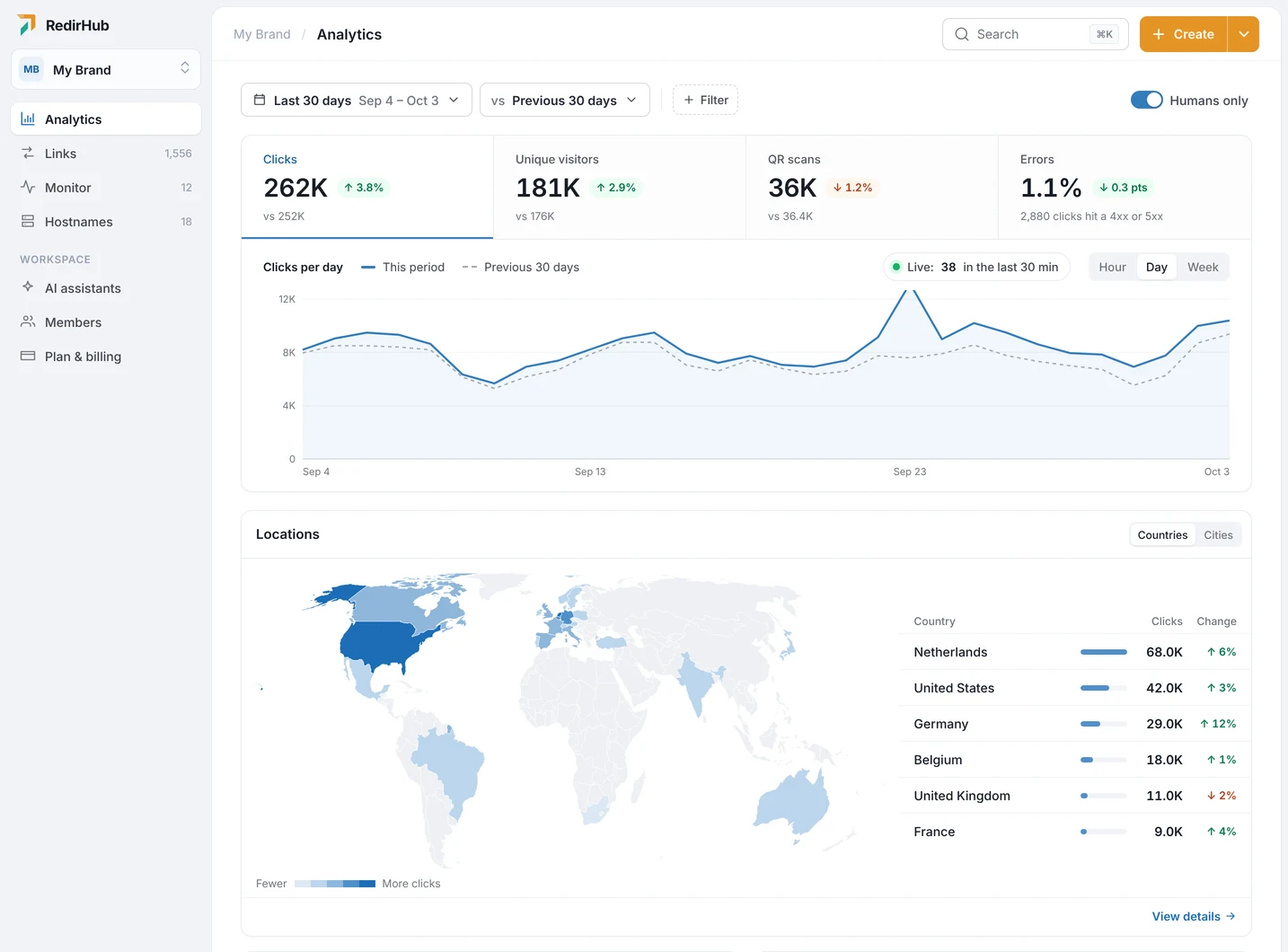The width and height of the screenshot is (1288, 952).
Task: Click the Germany row in country table
Action: (1075, 724)
